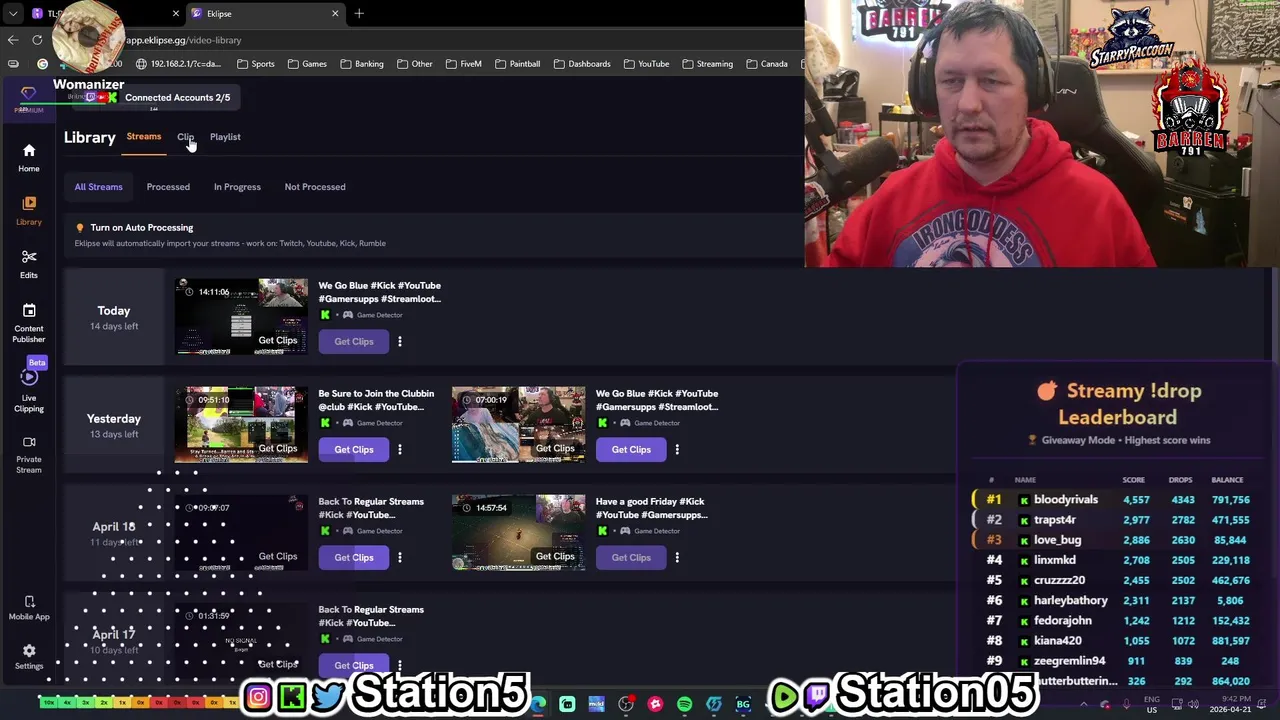Click the Premium diamond icon
This screenshot has width=1280, height=720.
tap(28, 94)
